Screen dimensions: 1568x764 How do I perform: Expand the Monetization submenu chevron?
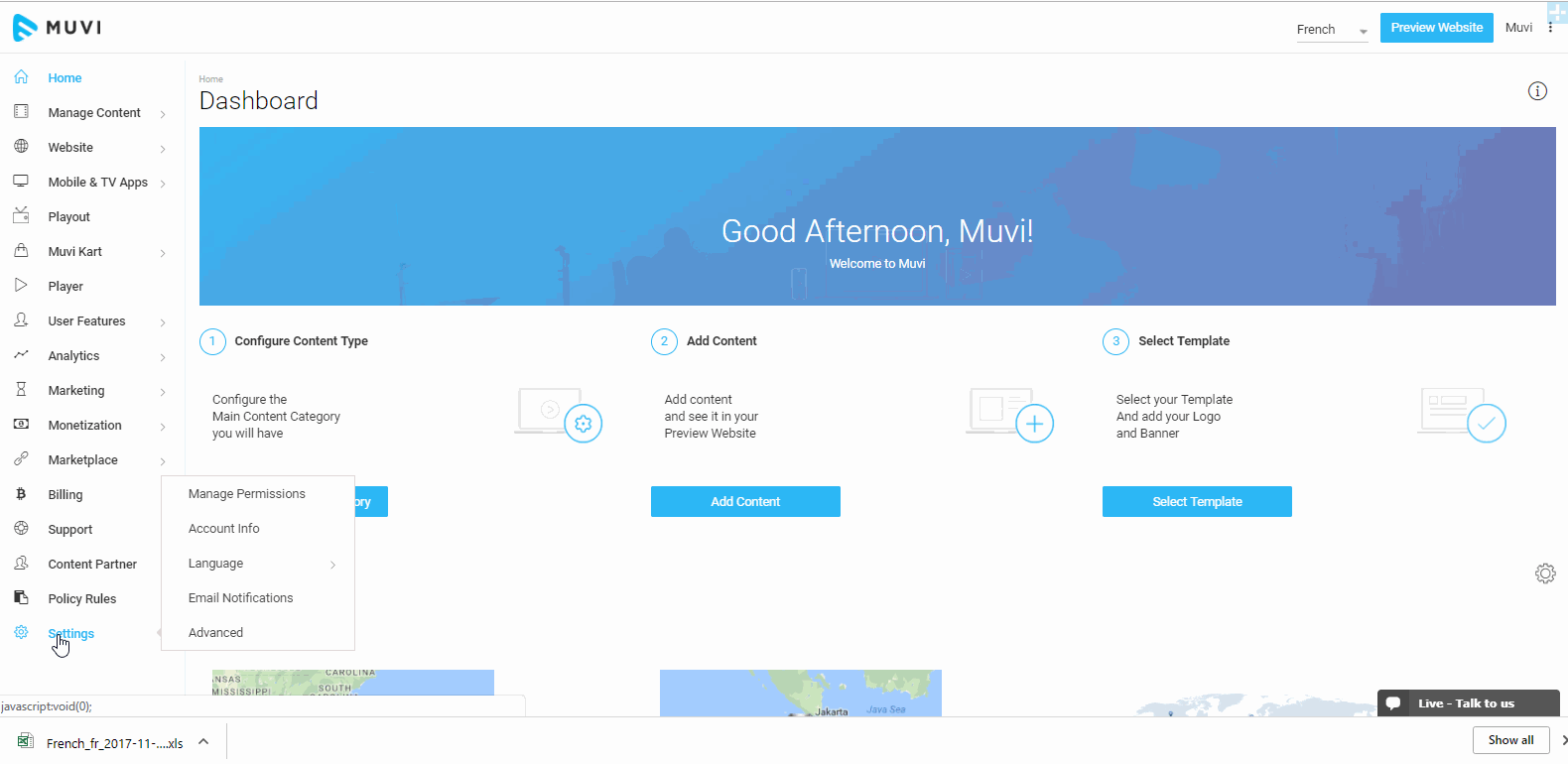(x=163, y=427)
